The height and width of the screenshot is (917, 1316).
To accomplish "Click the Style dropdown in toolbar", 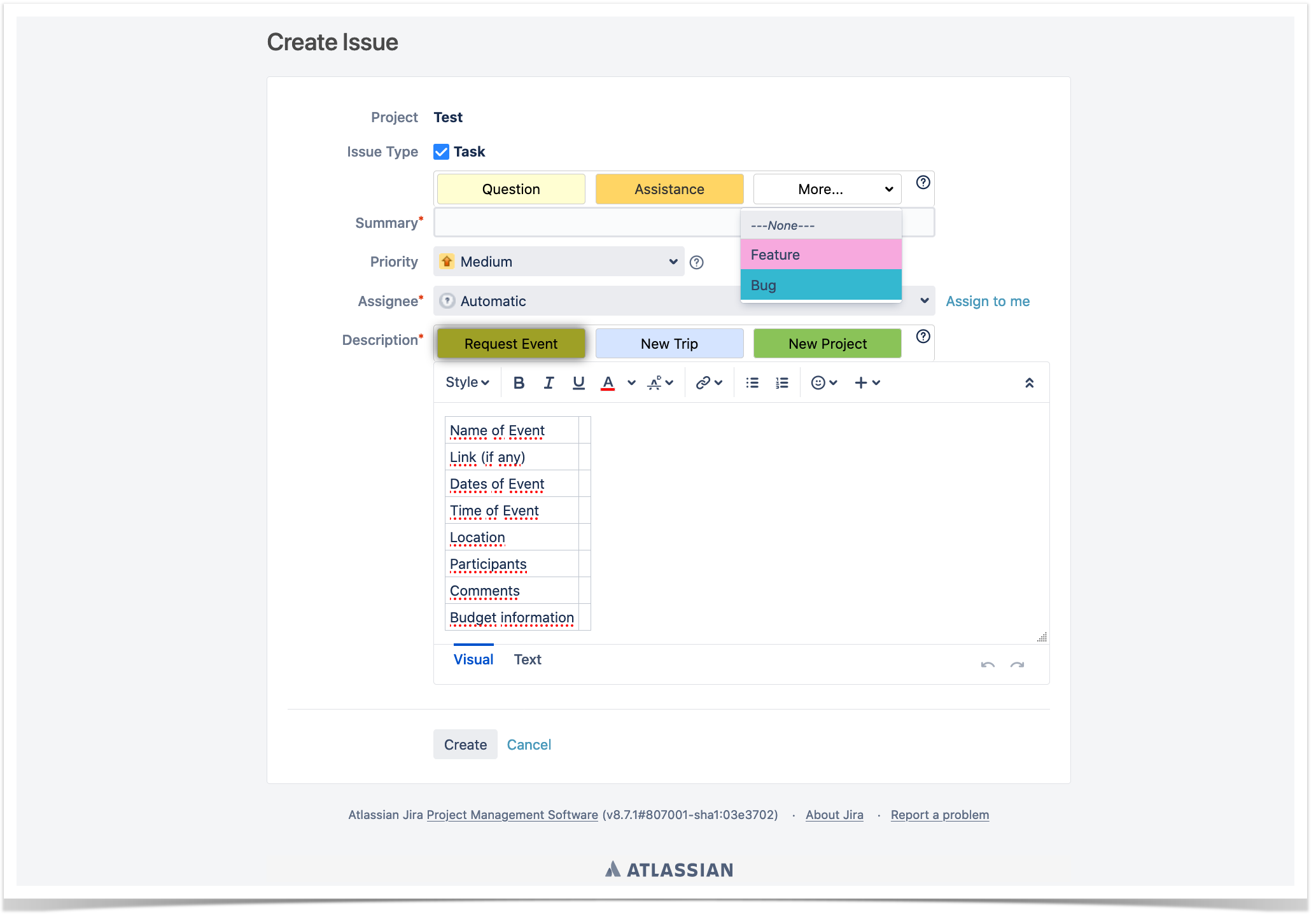I will [467, 383].
